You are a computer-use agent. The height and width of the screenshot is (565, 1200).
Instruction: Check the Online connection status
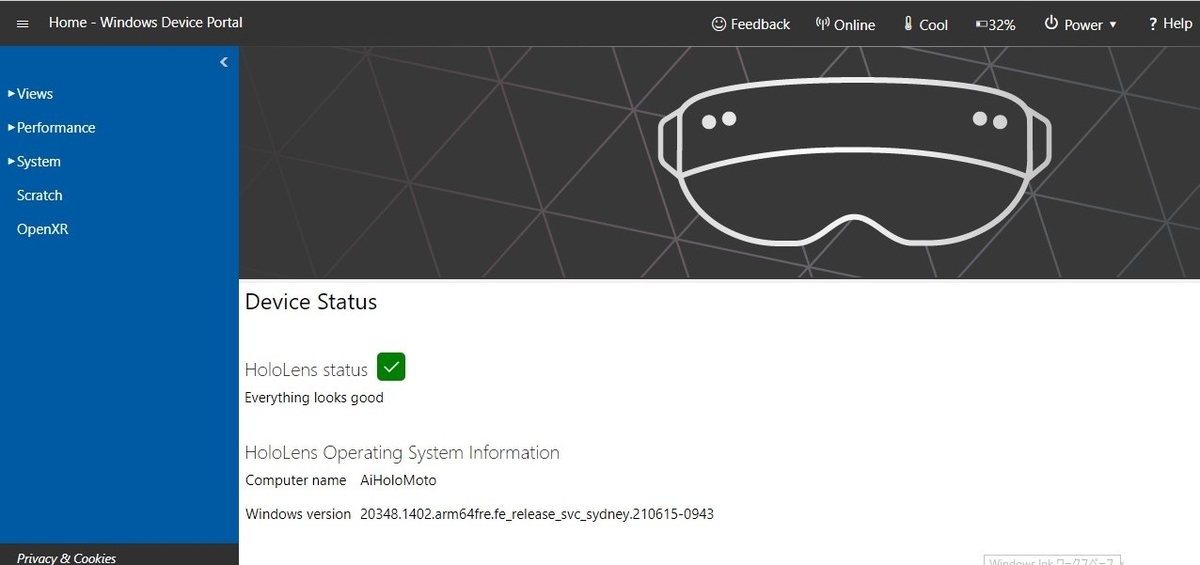[x=845, y=24]
